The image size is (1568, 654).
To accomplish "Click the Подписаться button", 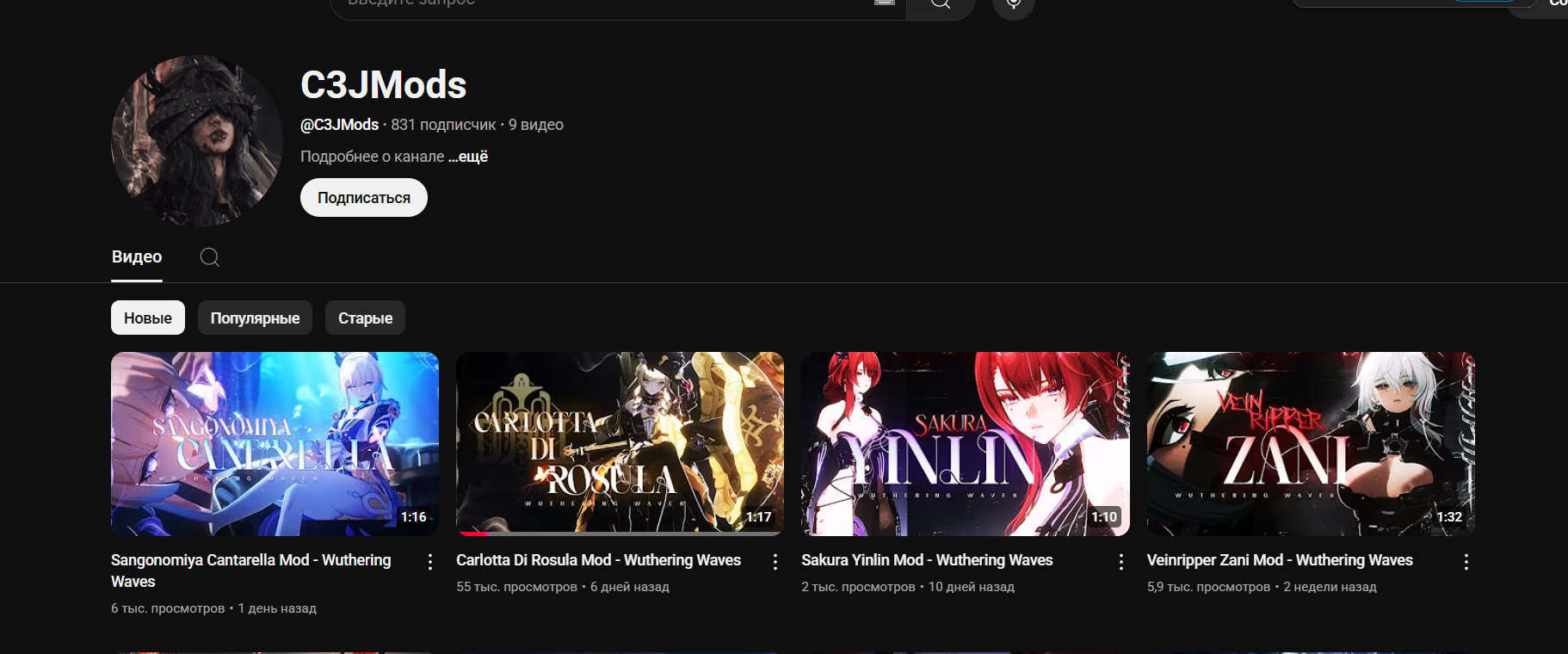I will [364, 198].
